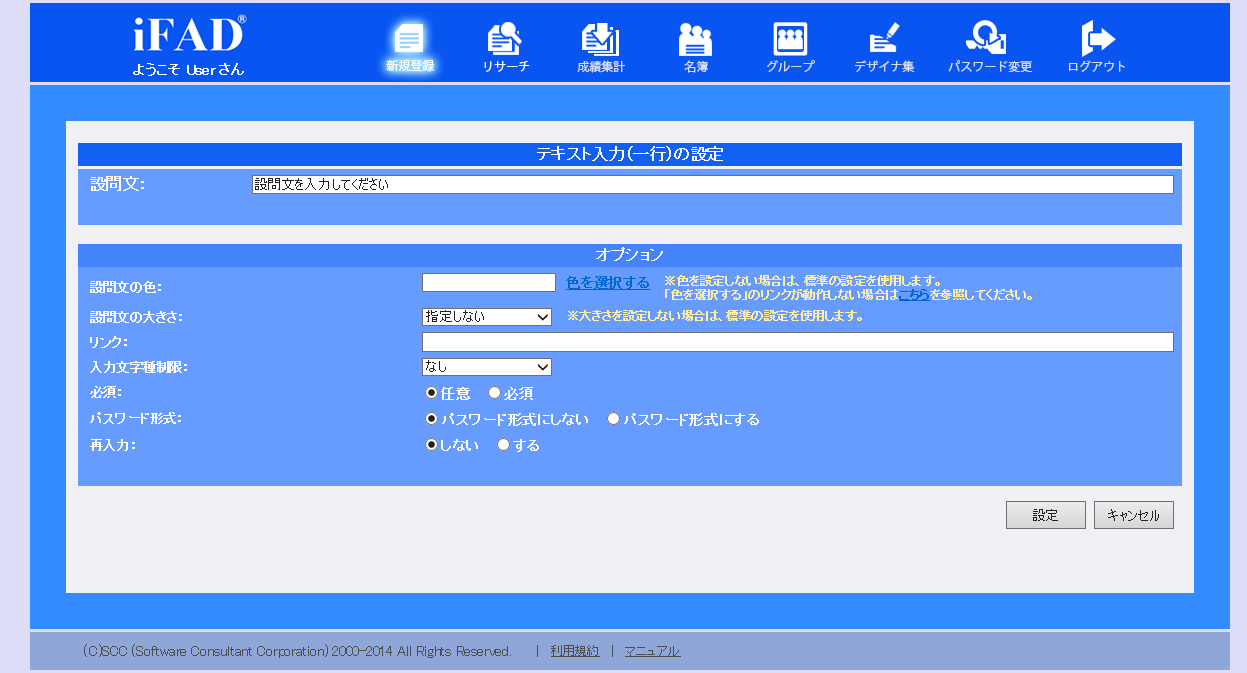Open the 利用規約 footer link
This screenshot has height=673, width=1247.
575,651
